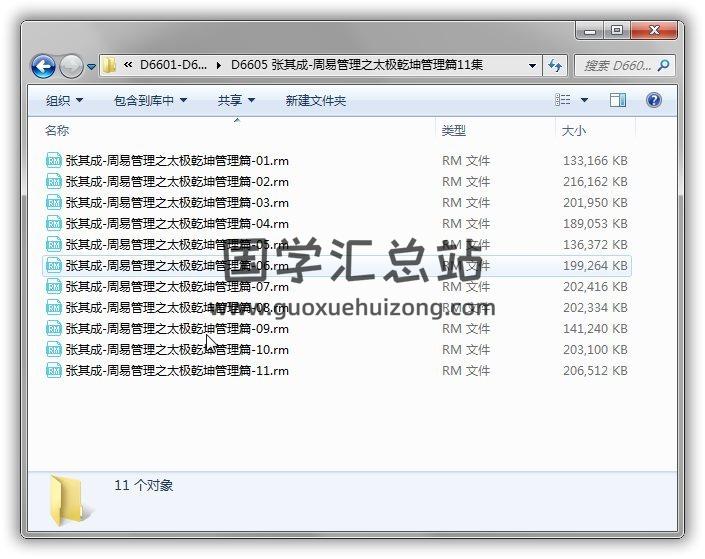Viewport: 705px width, 559px height.
Task: Select file name 张其成-周易管理之太极乾坤管理篇-02.rm
Action: (177, 182)
